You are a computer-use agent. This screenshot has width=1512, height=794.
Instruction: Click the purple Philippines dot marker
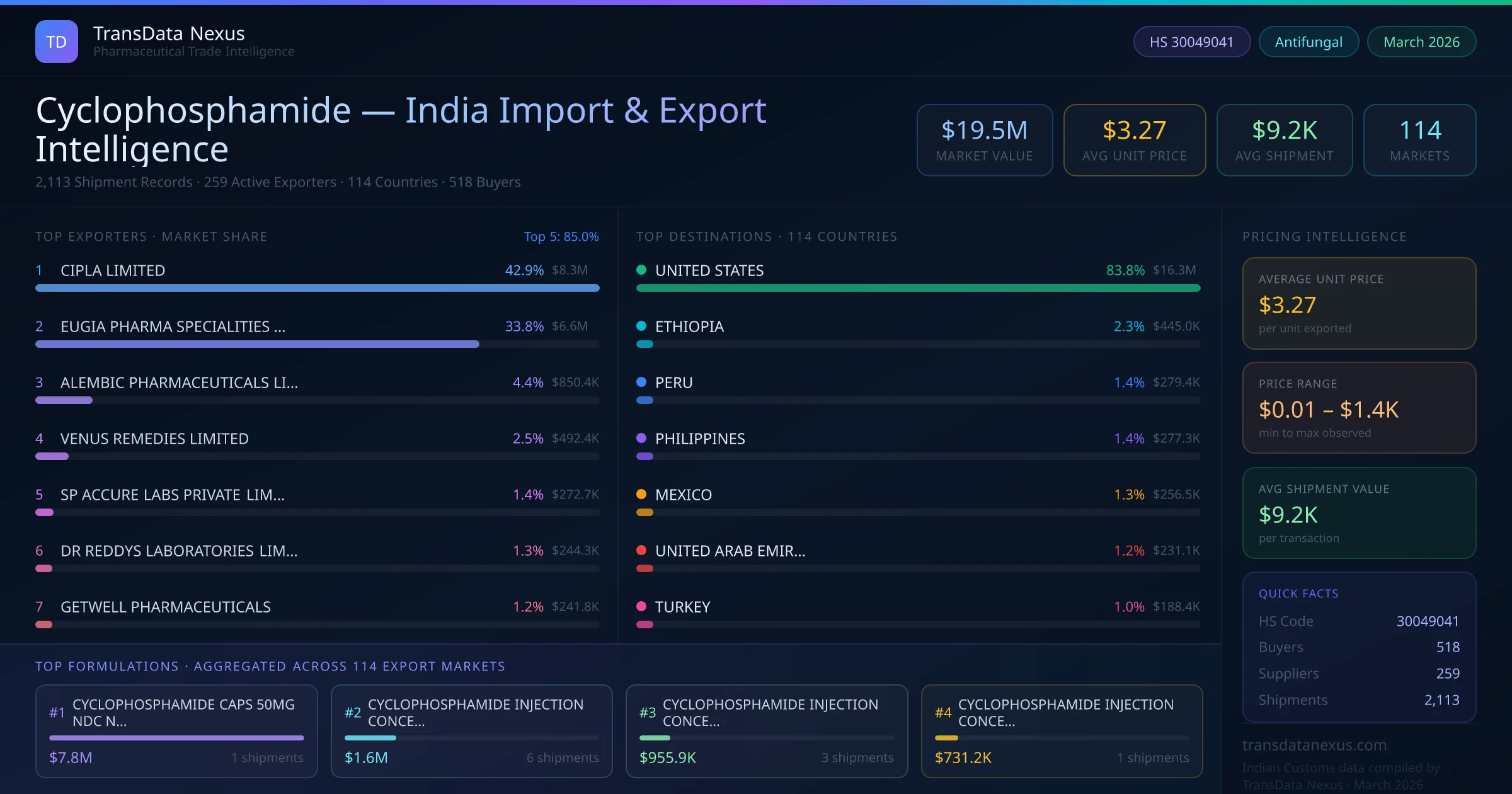[641, 438]
